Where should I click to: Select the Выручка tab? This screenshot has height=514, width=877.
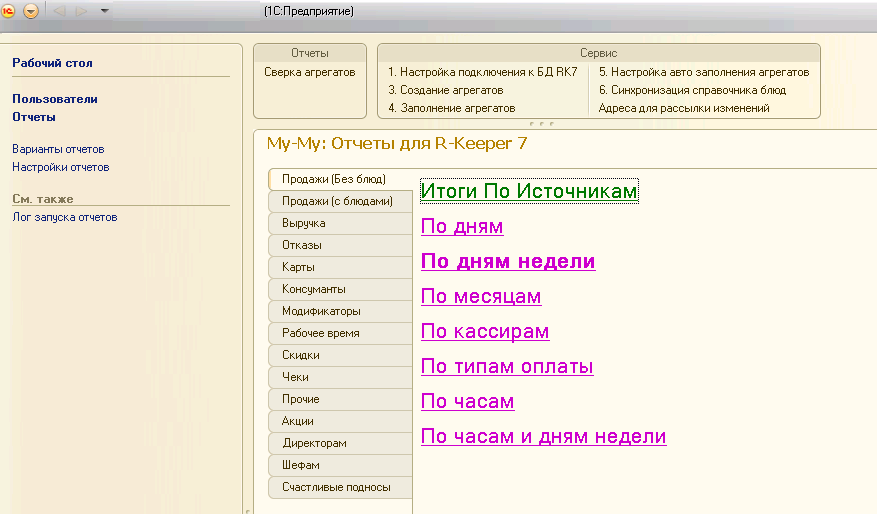coord(341,223)
